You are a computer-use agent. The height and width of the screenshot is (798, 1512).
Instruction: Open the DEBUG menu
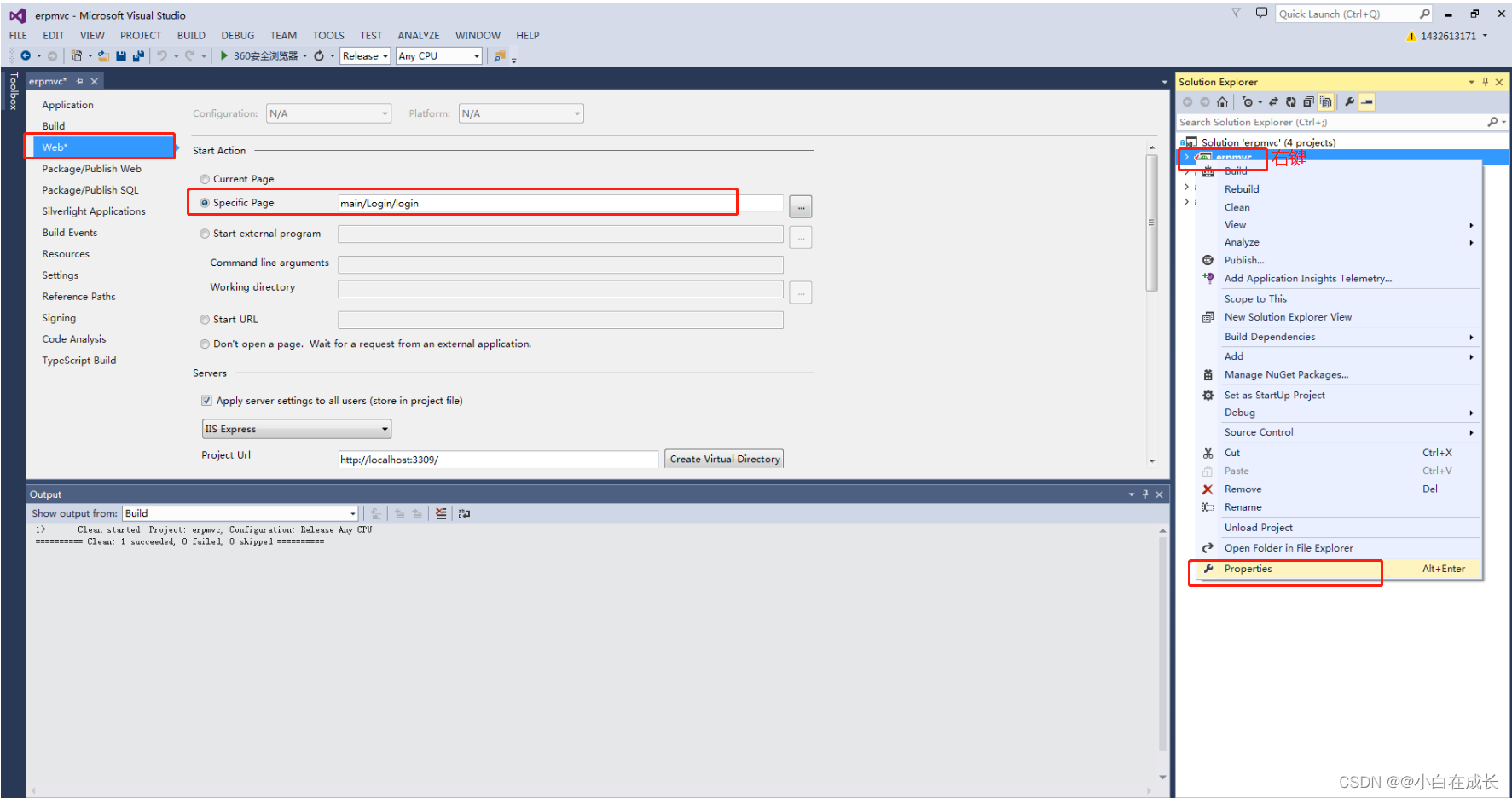point(237,35)
